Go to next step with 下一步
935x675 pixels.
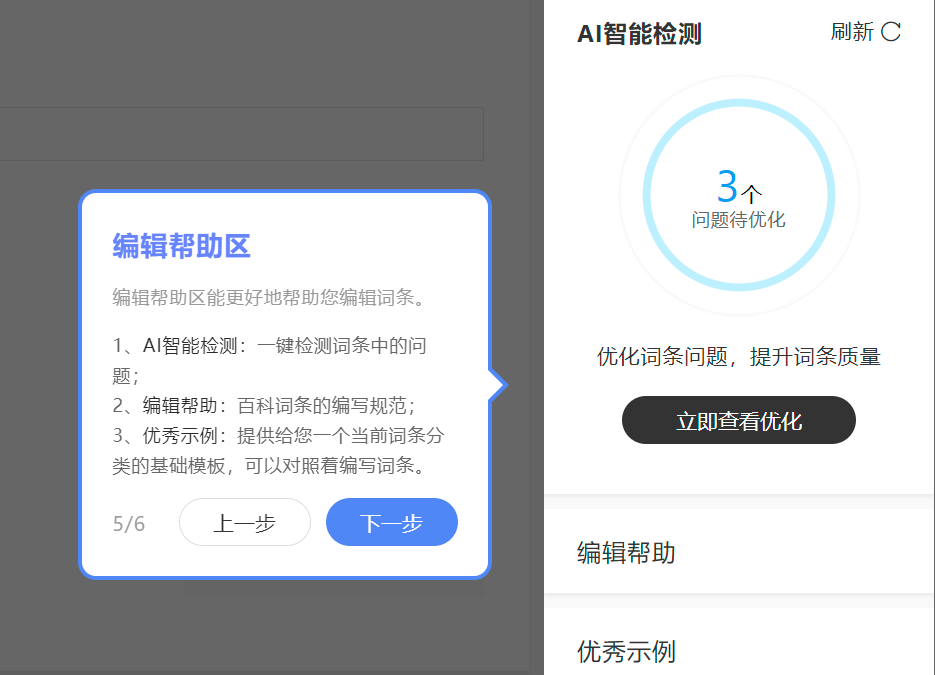click(391, 523)
